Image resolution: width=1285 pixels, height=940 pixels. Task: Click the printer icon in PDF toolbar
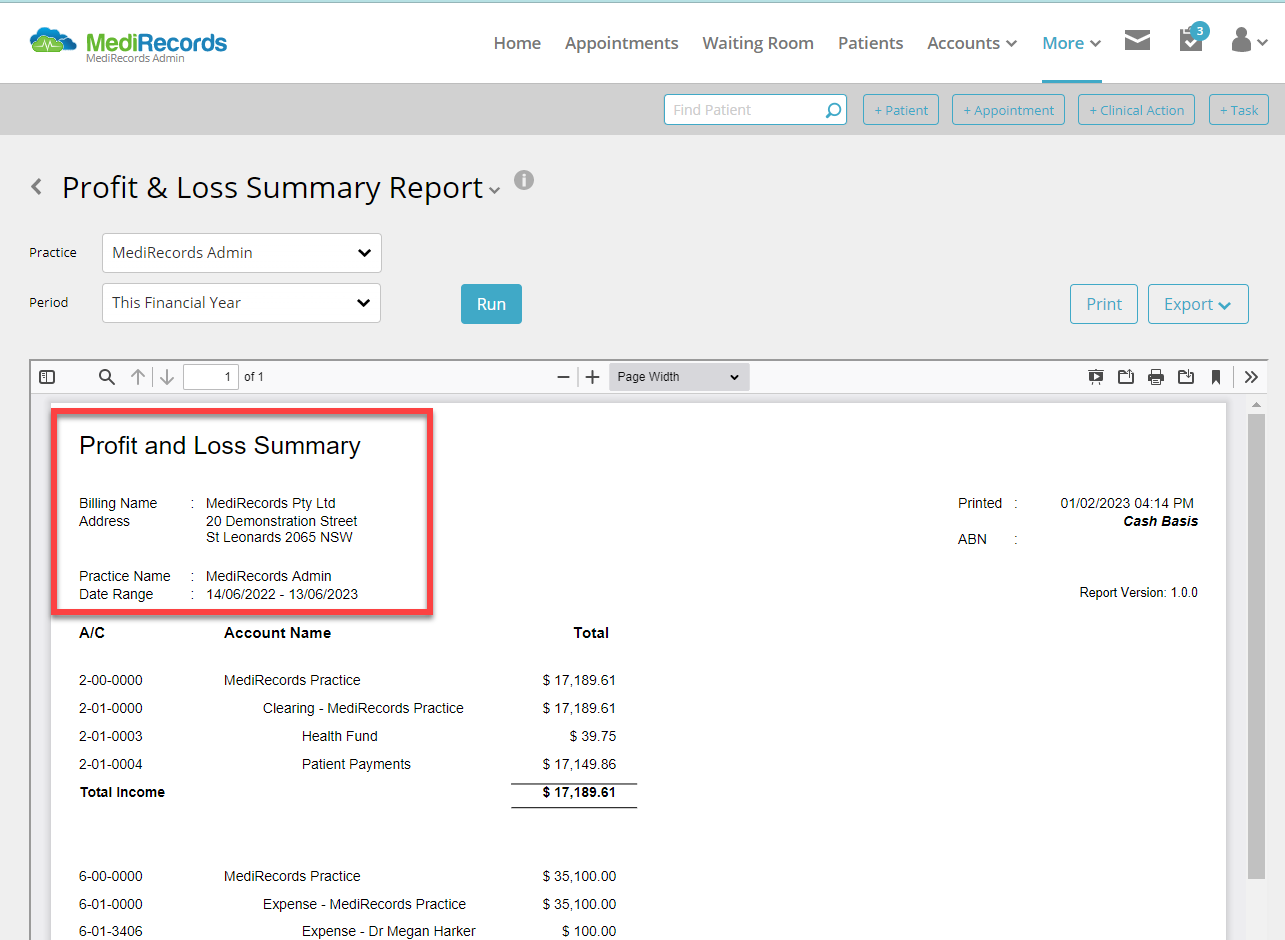[1156, 377]
